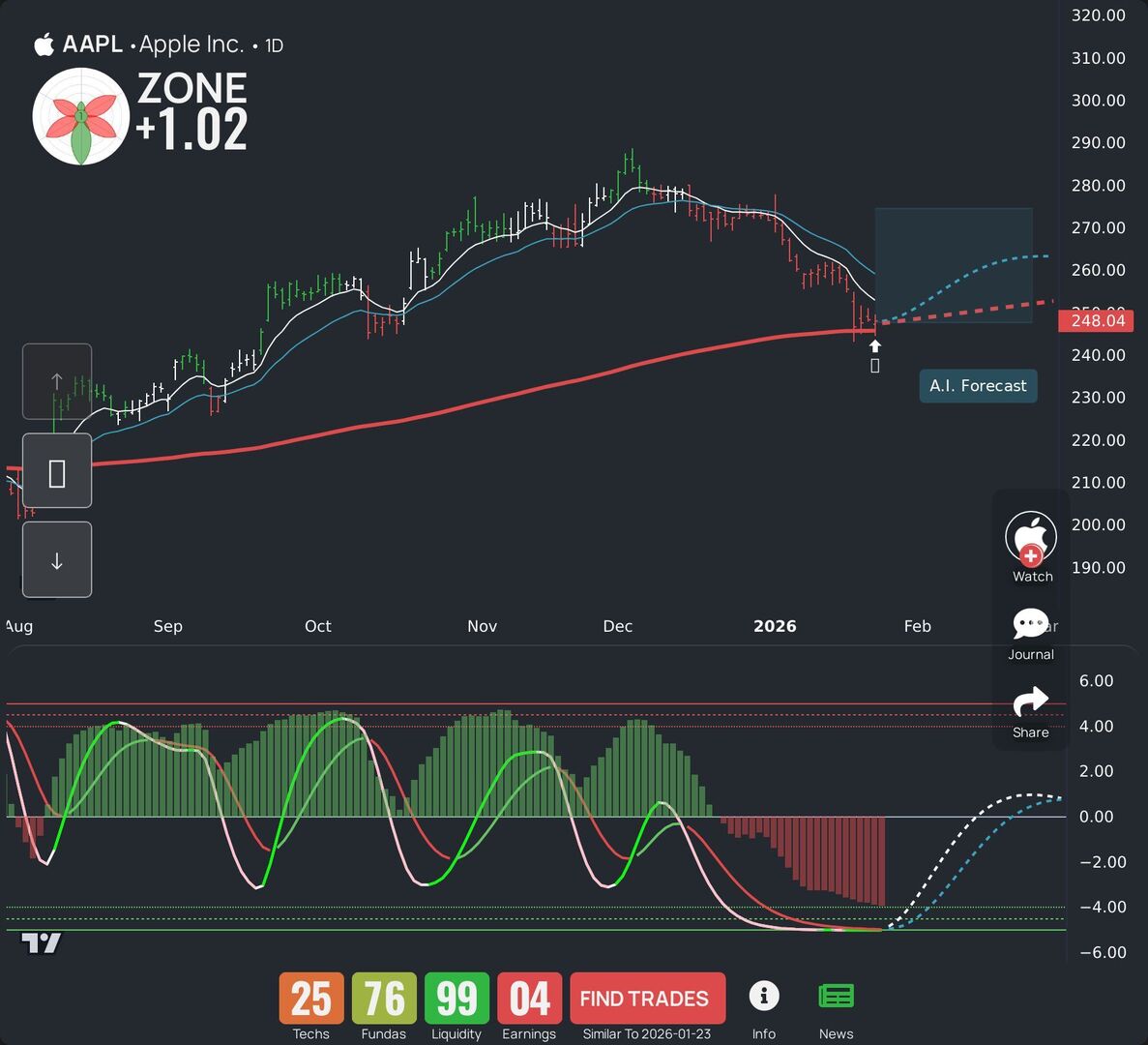Open the AAPL symbol selector
Image resolution: width=1148 pixels, height=1045 pixels.
coord(92,45)
